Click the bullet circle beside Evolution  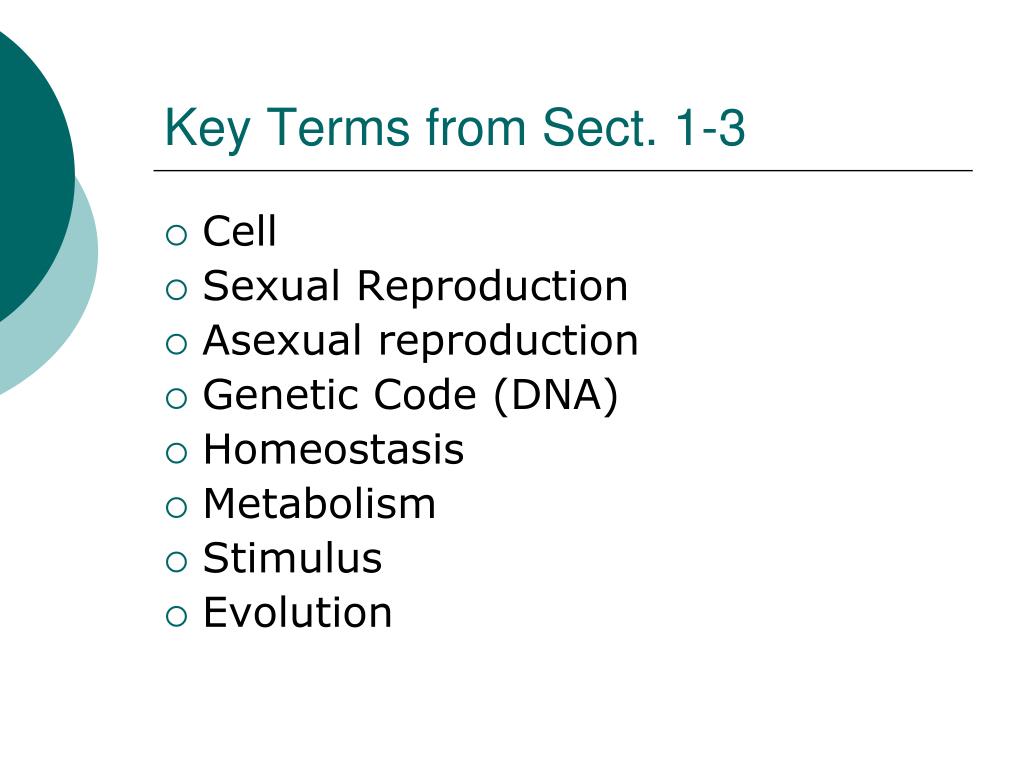(x=176, y=616)
